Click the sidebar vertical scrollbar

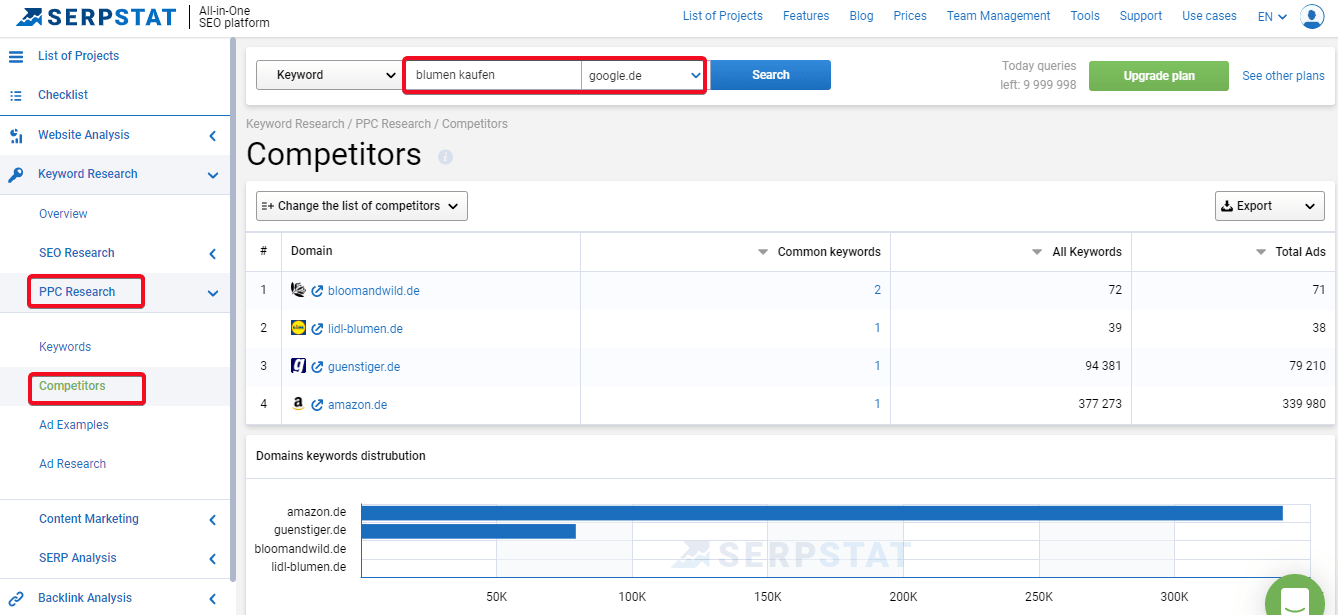pos(233,309)
